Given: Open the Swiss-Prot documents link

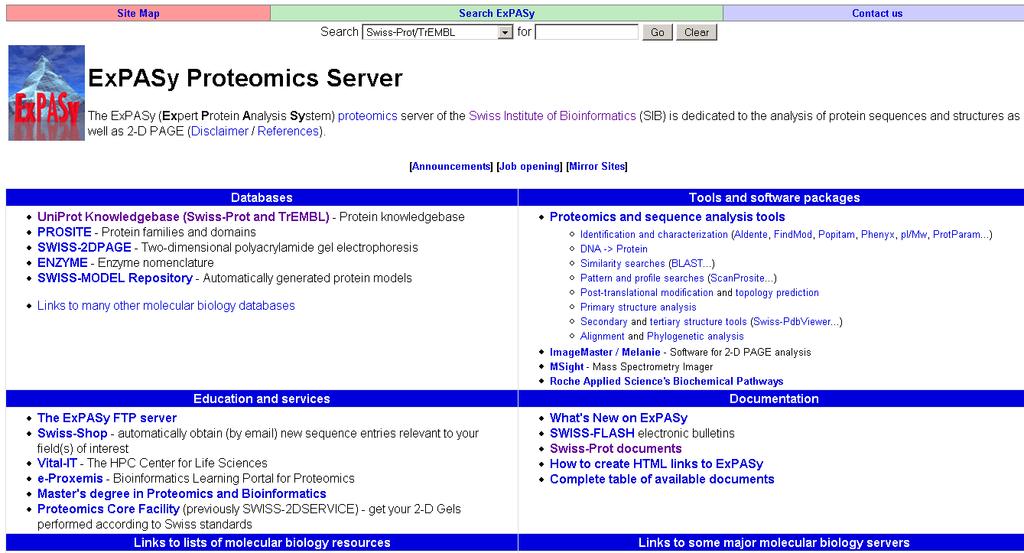Looking at the screenshot, I should (x=615, y=449).
